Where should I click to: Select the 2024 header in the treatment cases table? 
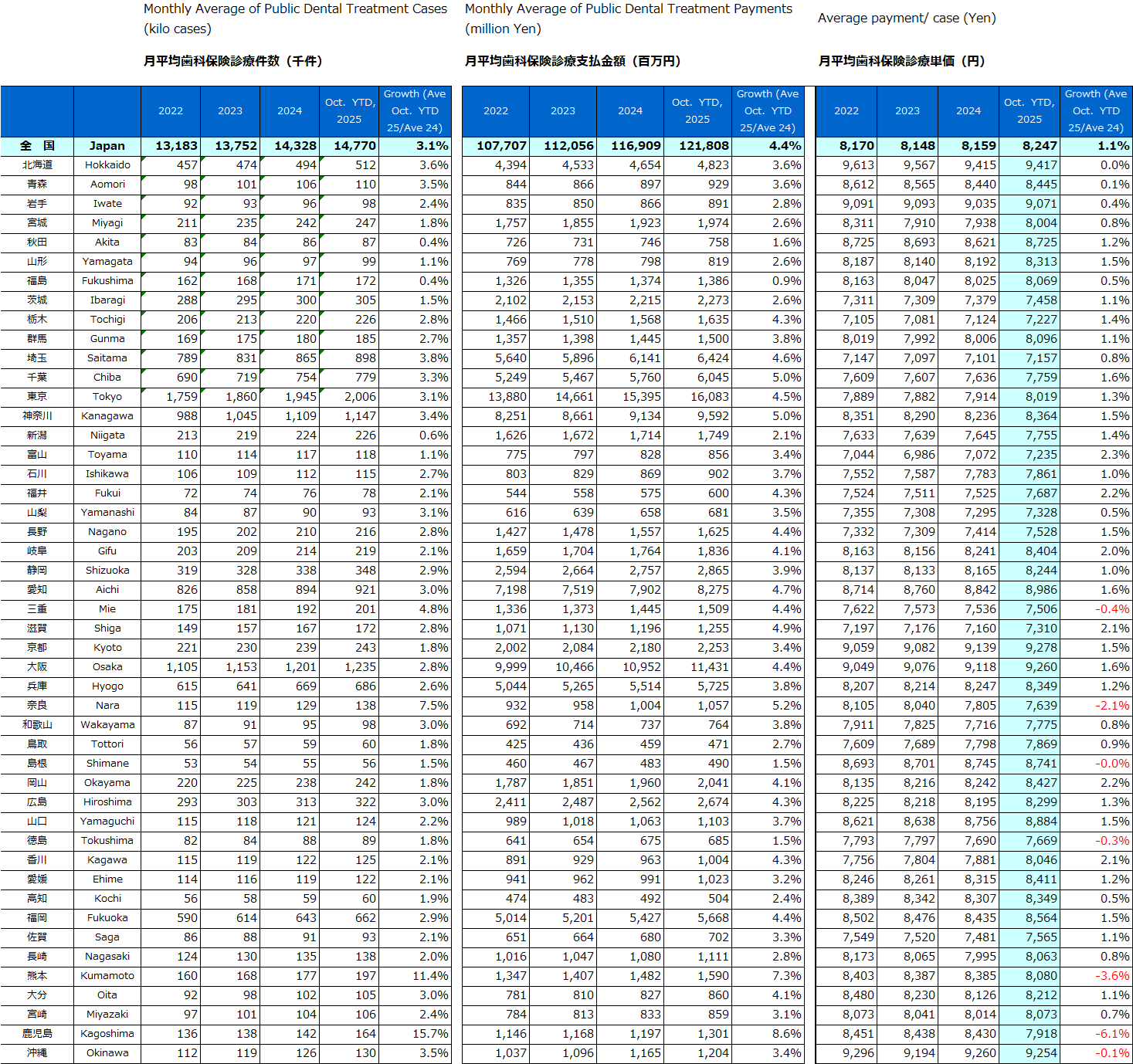[x=290, y=111]
